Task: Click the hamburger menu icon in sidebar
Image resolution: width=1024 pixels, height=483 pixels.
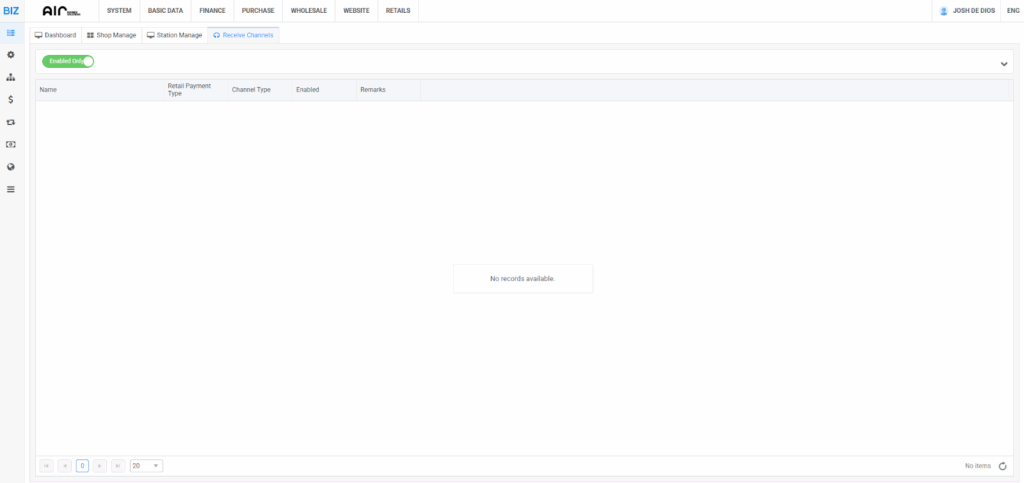Action: coord(10,189)
